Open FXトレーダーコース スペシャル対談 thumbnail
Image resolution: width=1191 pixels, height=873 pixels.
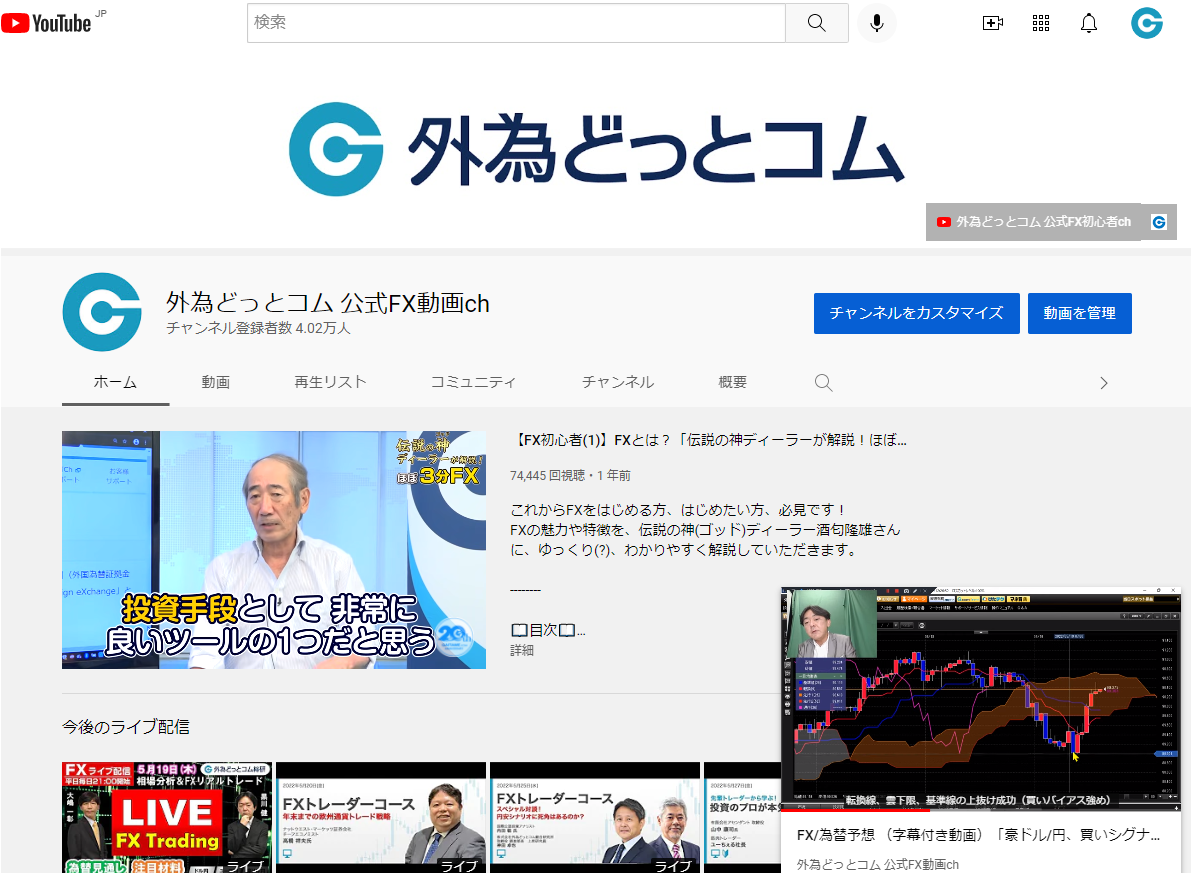pyautogui.click(x=595, y=818)
